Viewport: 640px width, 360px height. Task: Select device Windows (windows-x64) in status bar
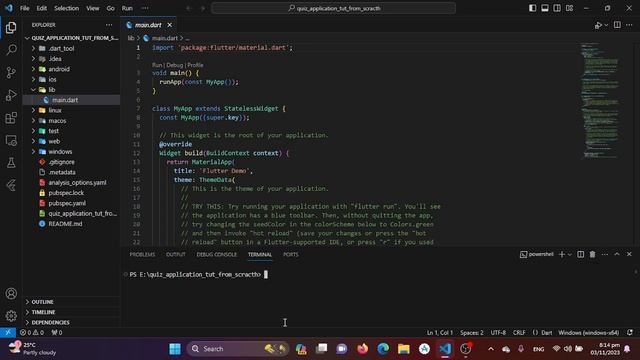click(589, 333)
